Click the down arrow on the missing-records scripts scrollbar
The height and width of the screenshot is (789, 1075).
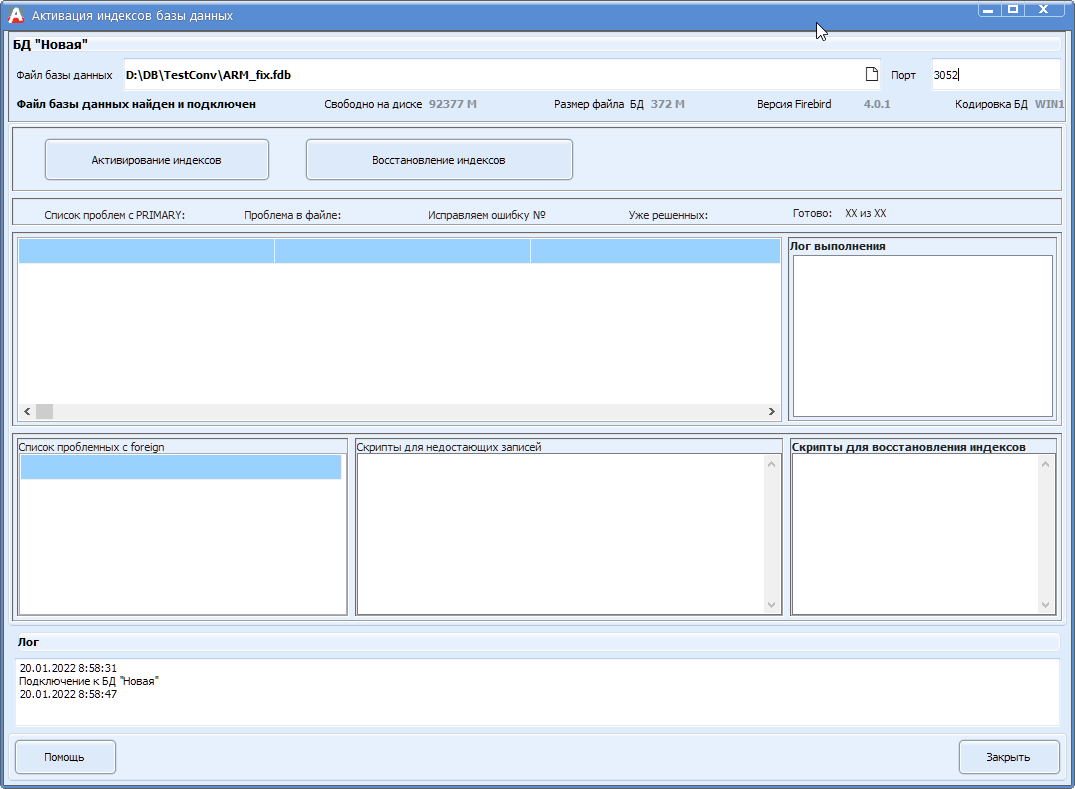tap(771, 604)
